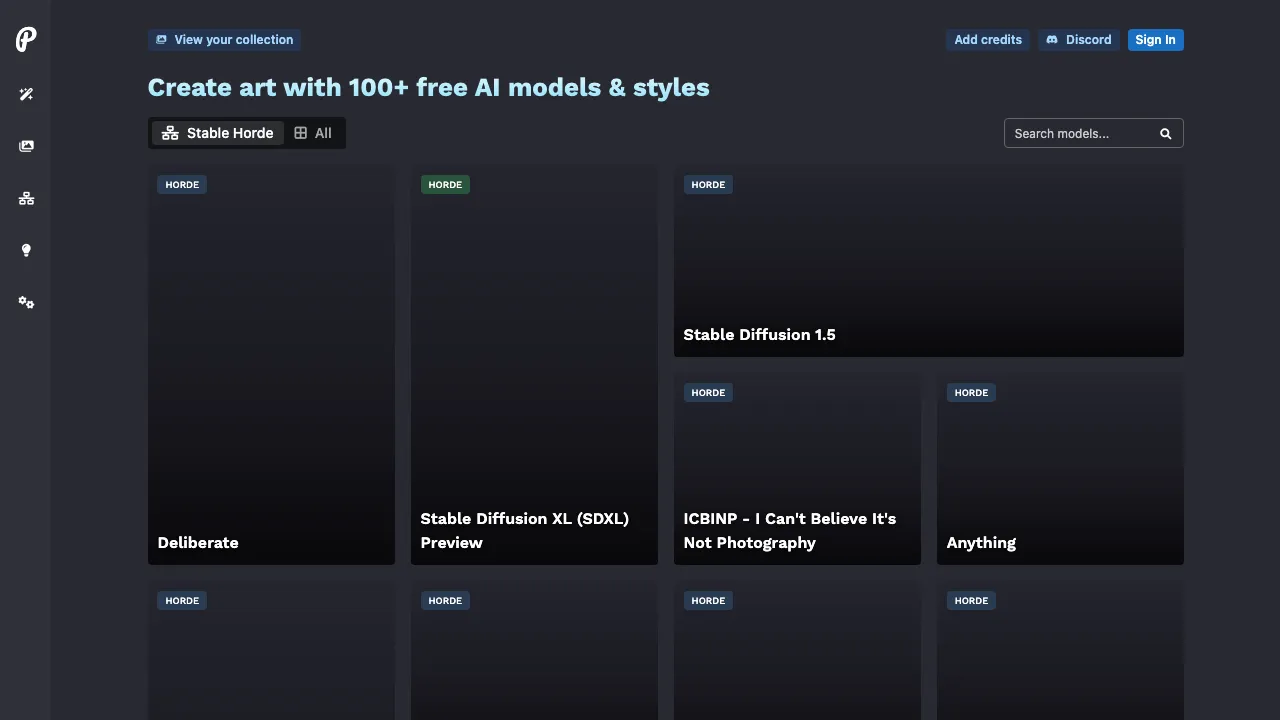Screen dimensions: 1280x720
Task: Click the P logo in the sidebar
Action: 26,40
